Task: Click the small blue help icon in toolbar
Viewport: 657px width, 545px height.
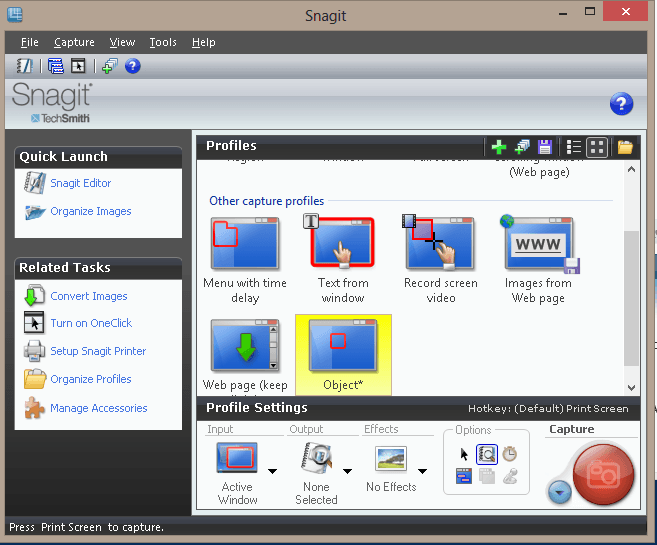Action: pos(132,66)
